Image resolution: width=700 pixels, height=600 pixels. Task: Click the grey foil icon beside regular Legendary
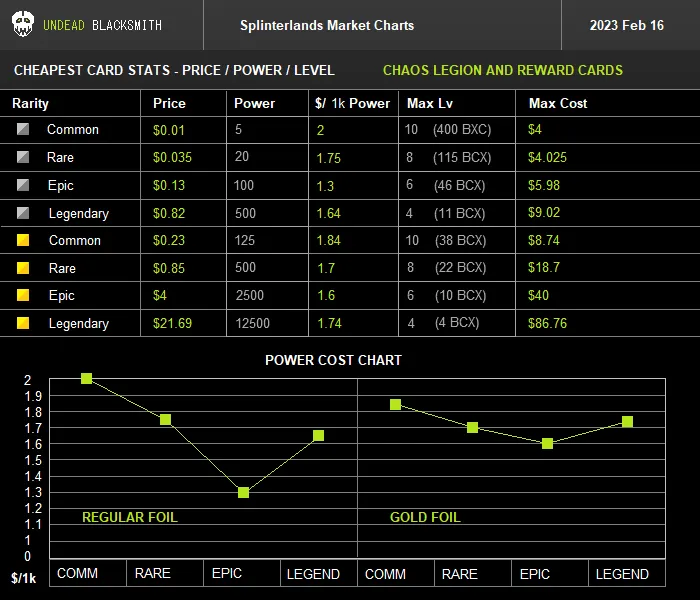click(23, 213)
